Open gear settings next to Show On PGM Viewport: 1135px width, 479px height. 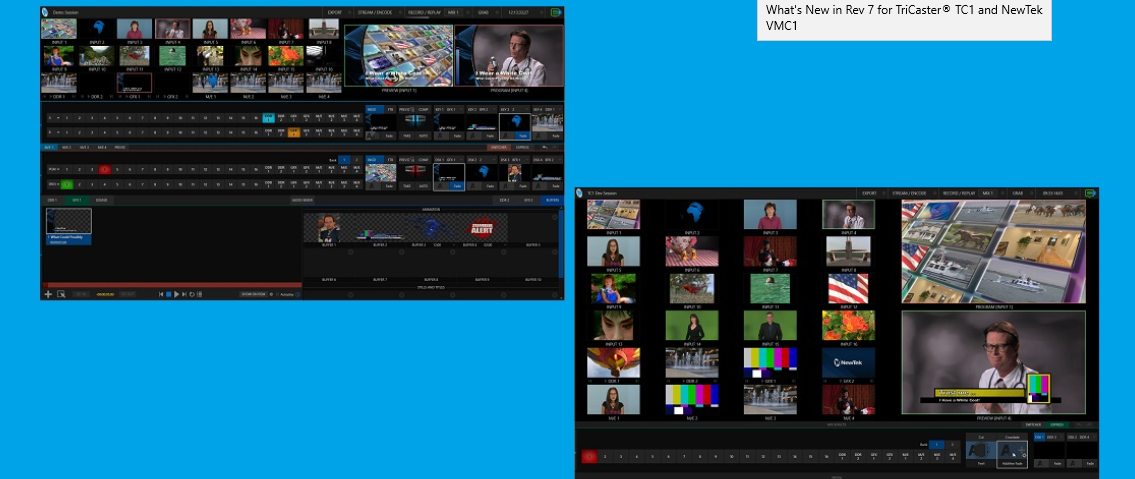tap(271, 294)
